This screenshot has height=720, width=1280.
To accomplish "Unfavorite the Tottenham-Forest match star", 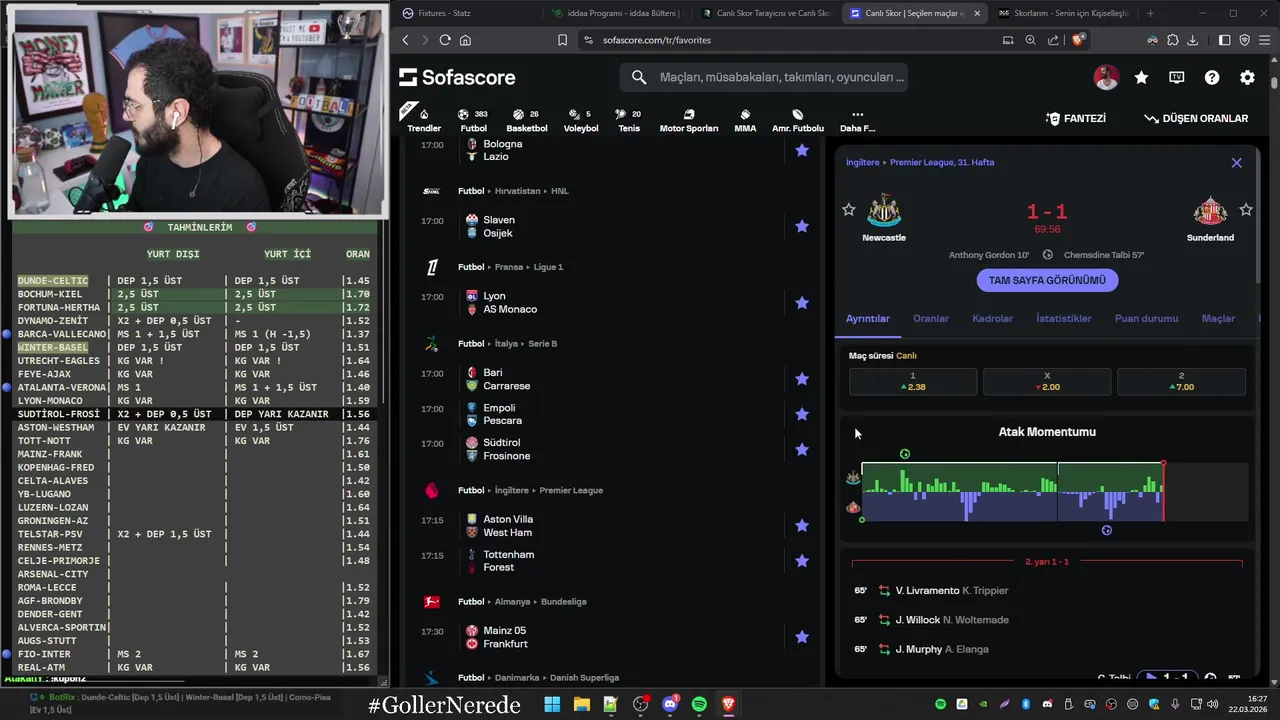I will pos(802,561).
